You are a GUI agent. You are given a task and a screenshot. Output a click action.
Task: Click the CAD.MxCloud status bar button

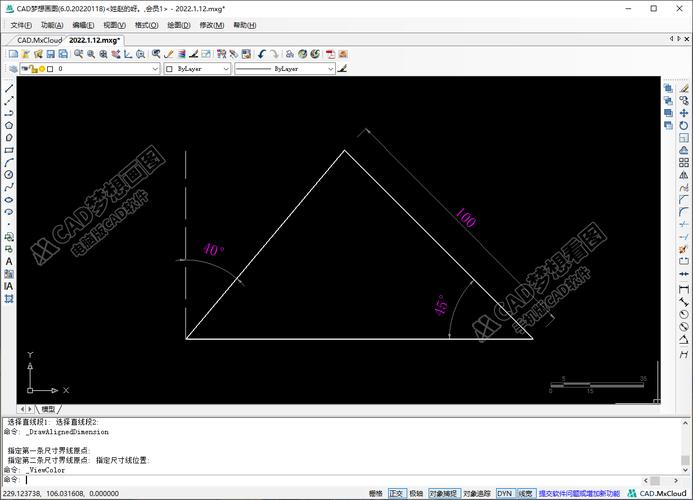pos(659,493)
